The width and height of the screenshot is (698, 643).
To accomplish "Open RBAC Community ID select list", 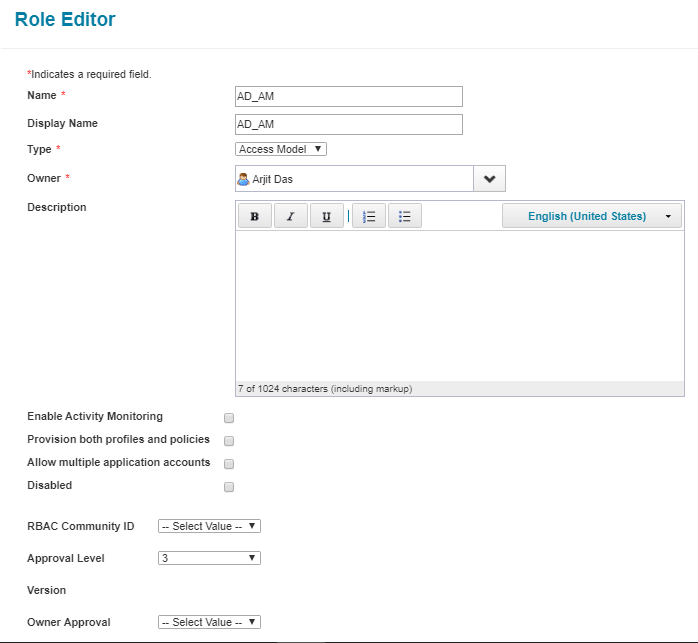I will coord(209,526).
